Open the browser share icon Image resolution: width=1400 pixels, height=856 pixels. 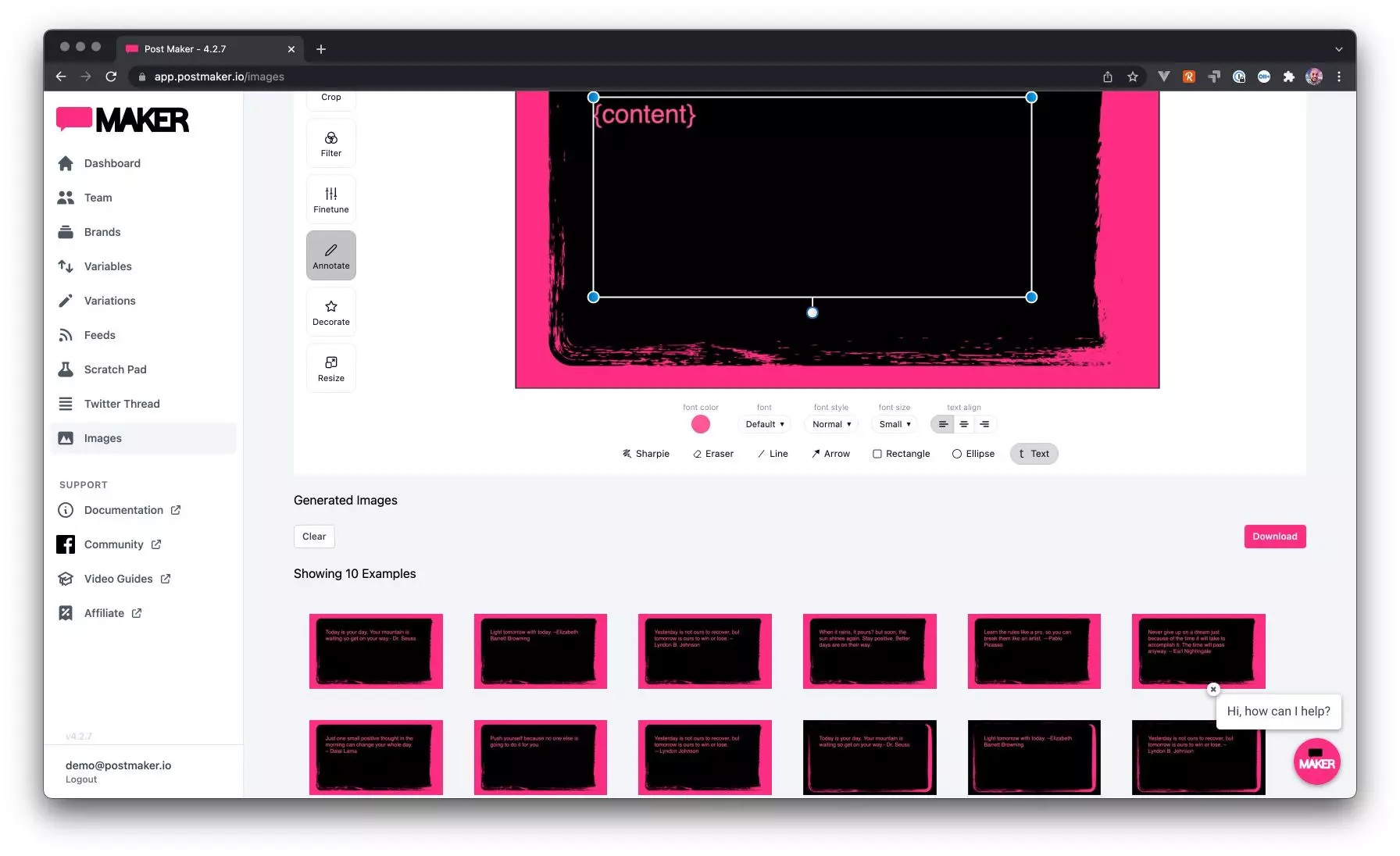click(1108, 77)
